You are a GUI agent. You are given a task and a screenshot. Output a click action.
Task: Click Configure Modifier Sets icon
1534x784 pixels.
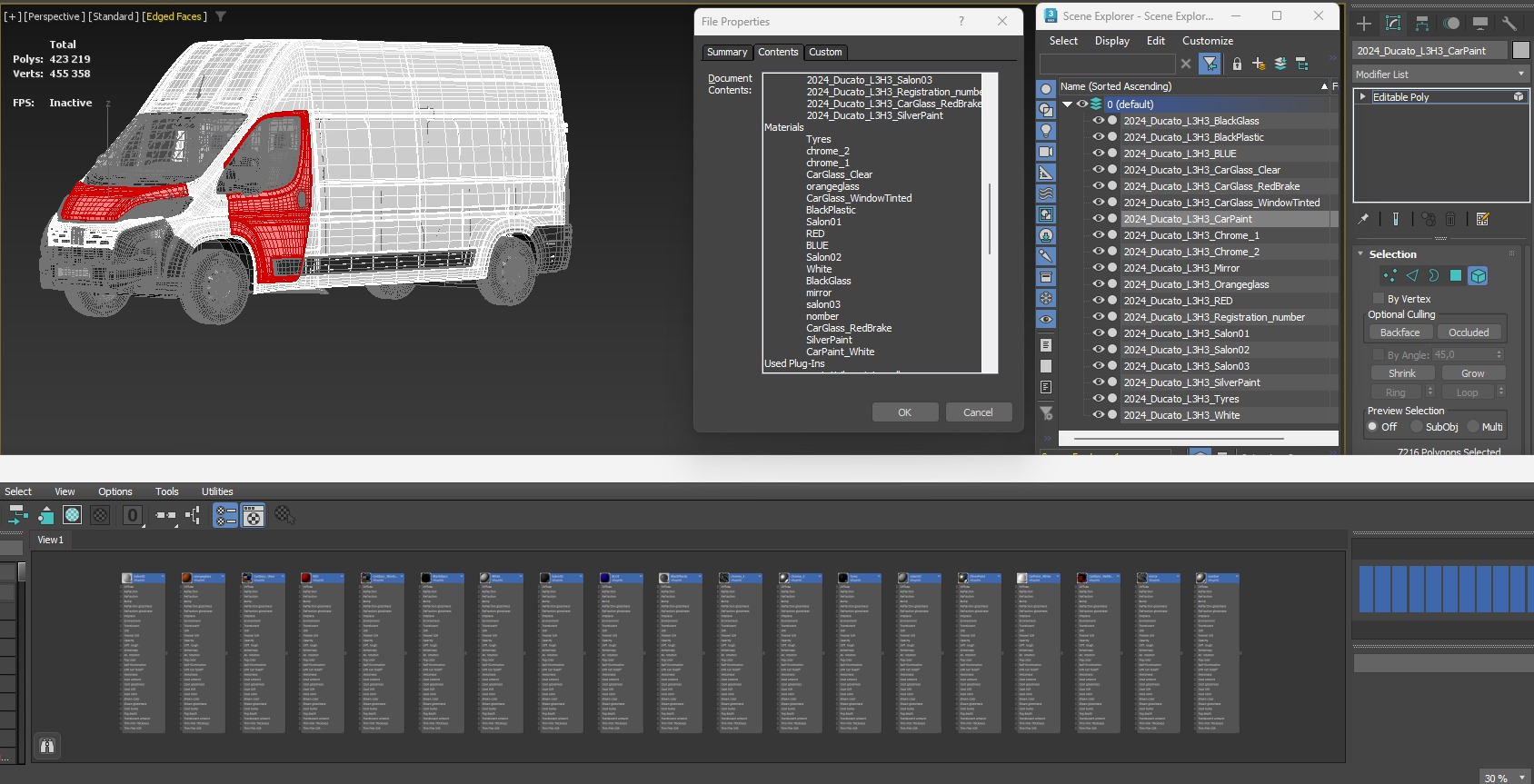point(1483,219)
